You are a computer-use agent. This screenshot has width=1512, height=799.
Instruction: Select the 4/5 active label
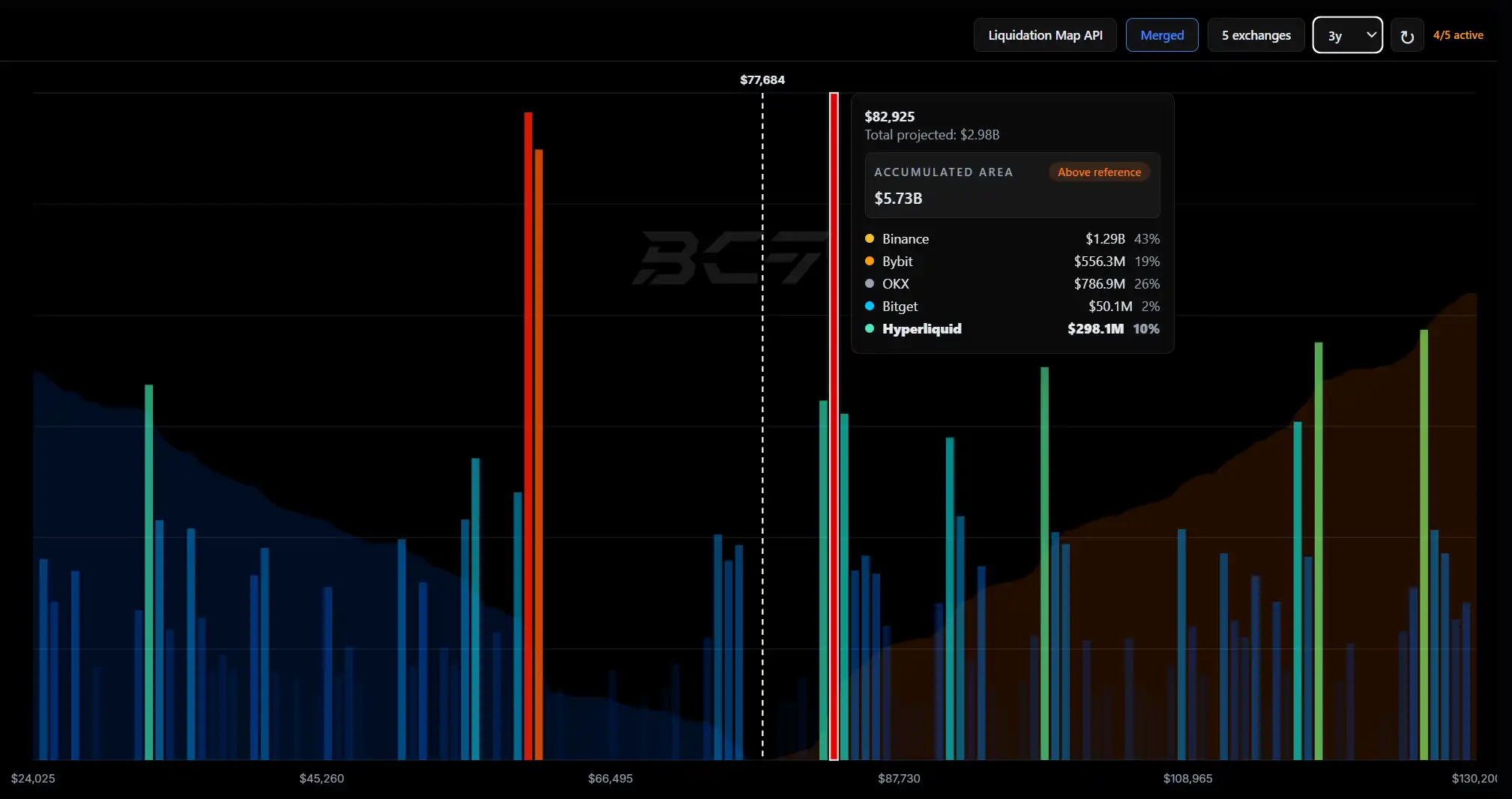click(x=1458, y=35)
